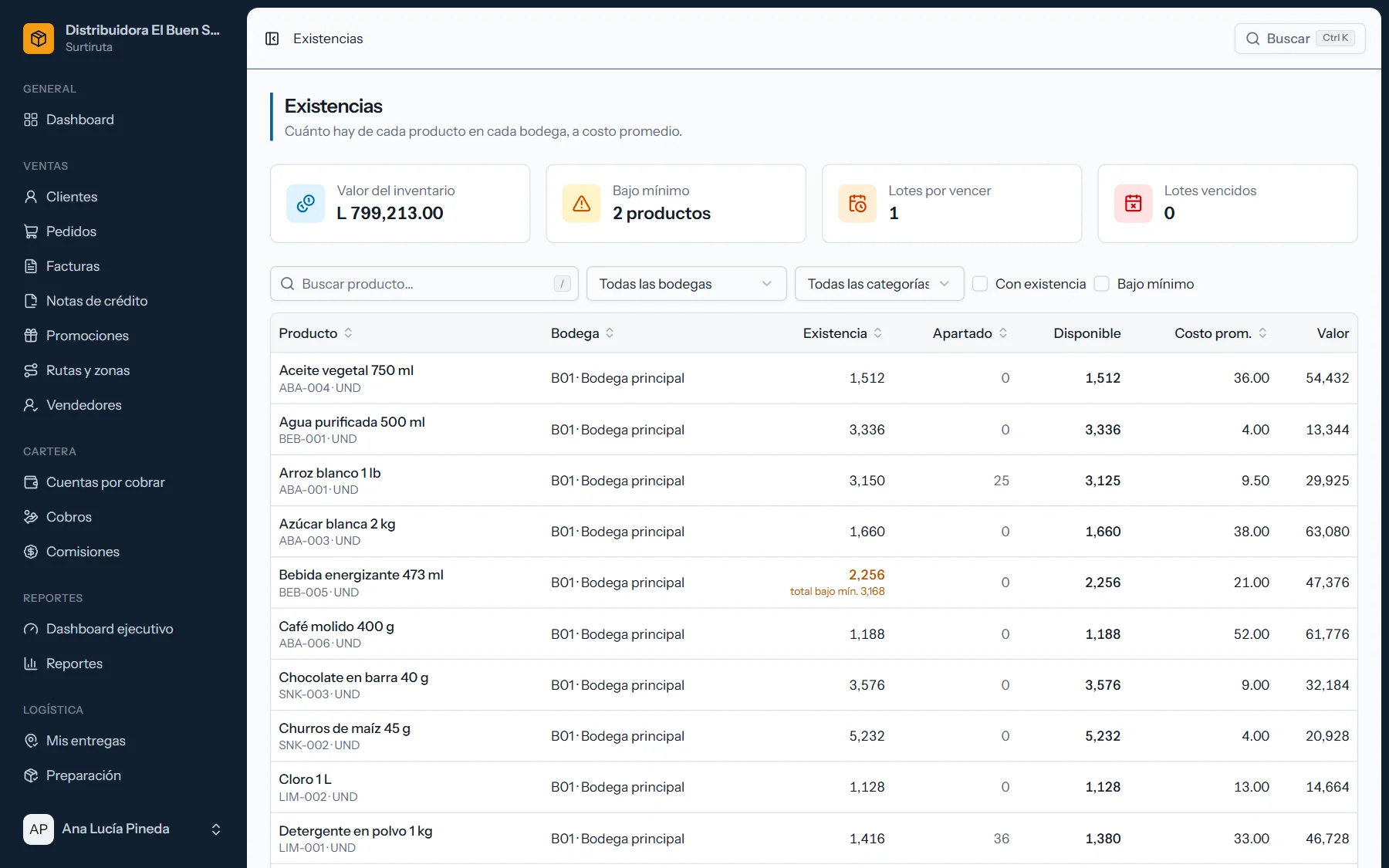Expand the Ana Lucía Pineda user menu
Screen dimensions: 1389x868
(123, 829)
